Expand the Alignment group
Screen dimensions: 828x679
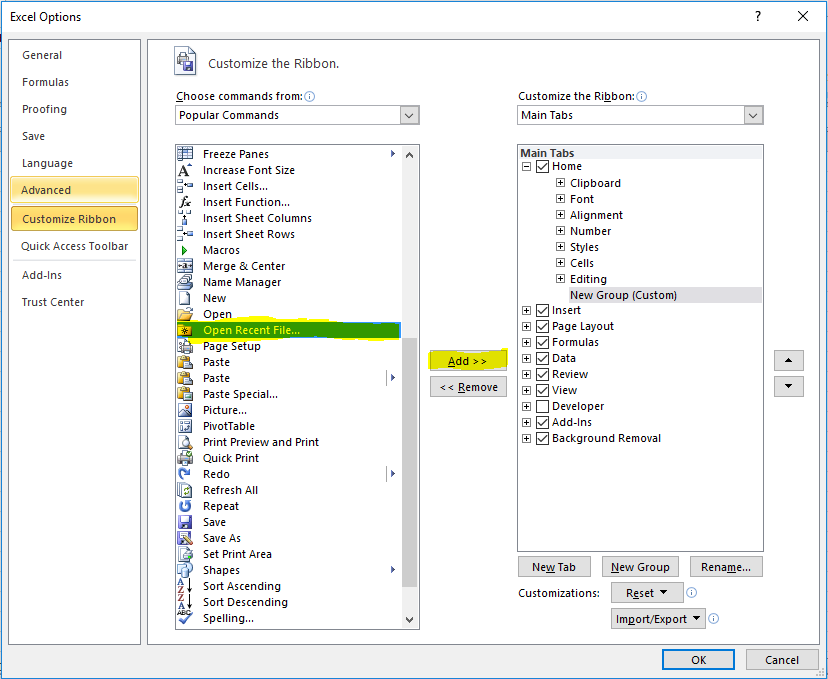coord(560,215)
